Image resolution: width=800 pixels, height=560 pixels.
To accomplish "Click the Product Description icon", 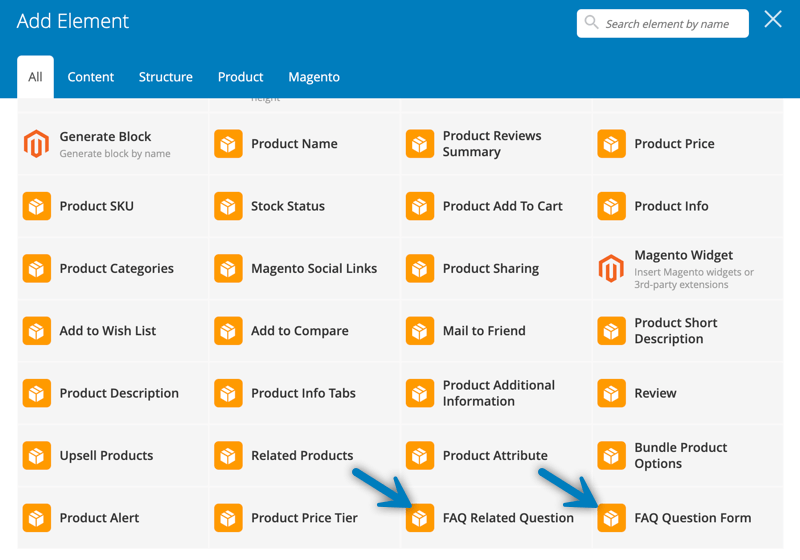I will [36, 393].
